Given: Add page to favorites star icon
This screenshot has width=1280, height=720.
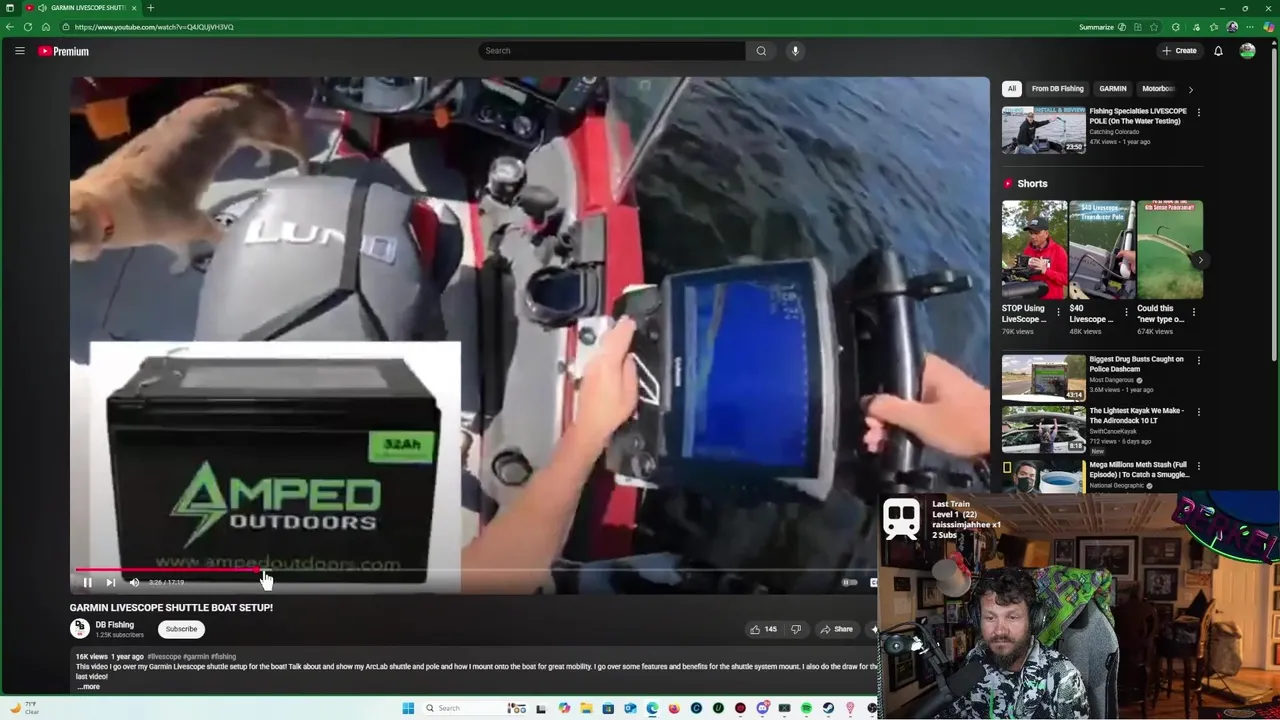Looking at the screenshot, I should pos(1155,27).
